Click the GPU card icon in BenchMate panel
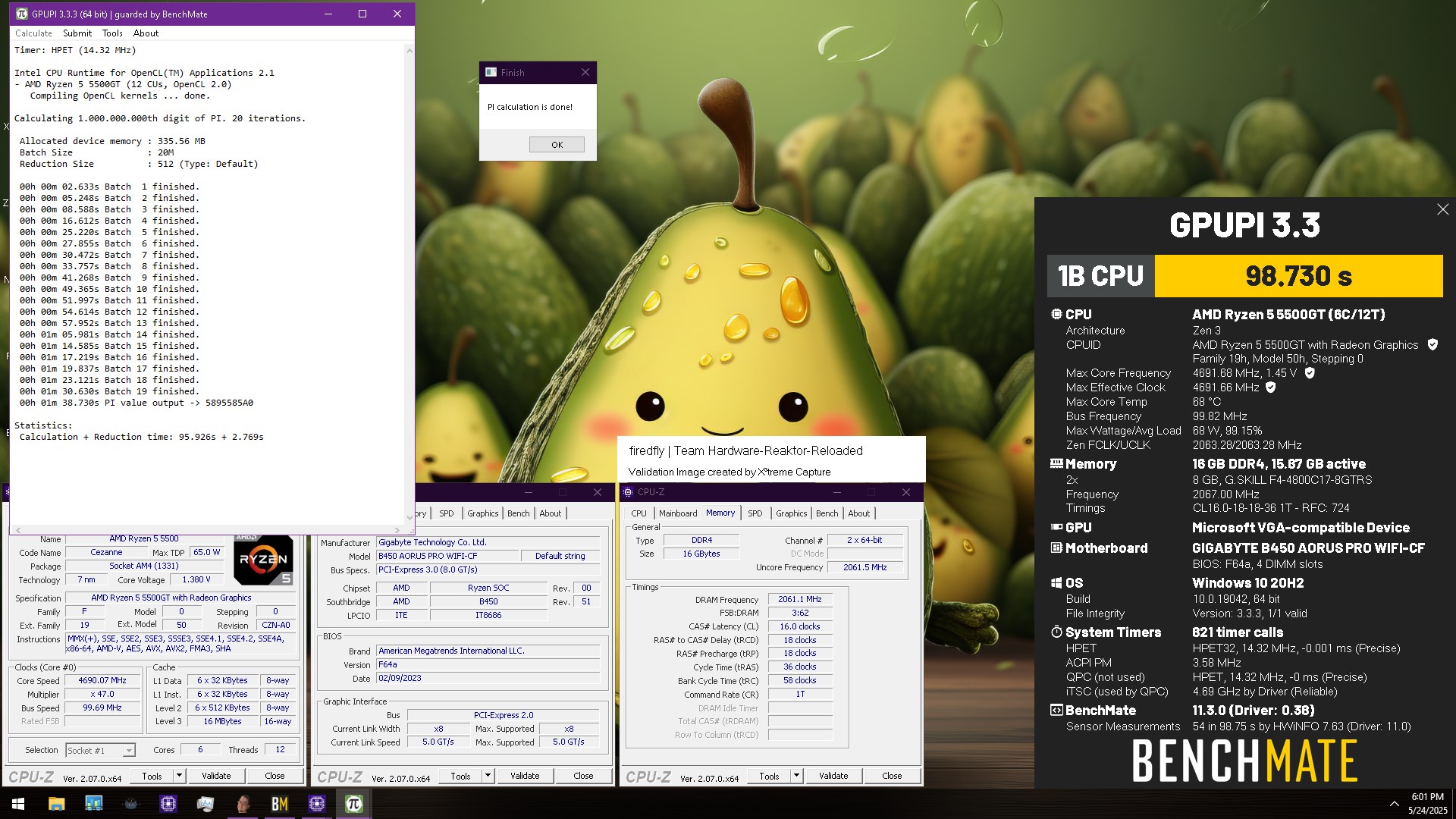This screenshot has height=819, width=1456. coord(1056,527)
